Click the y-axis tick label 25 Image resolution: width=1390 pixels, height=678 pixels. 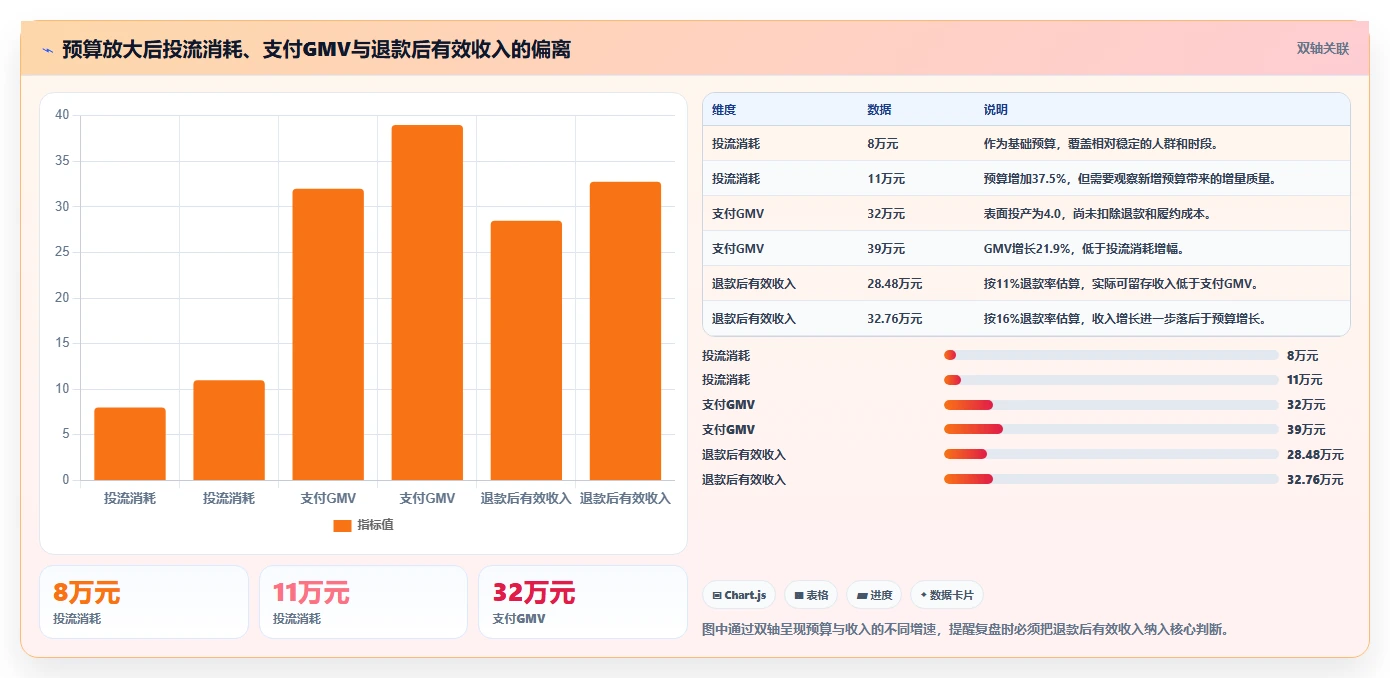coord(62,252)
